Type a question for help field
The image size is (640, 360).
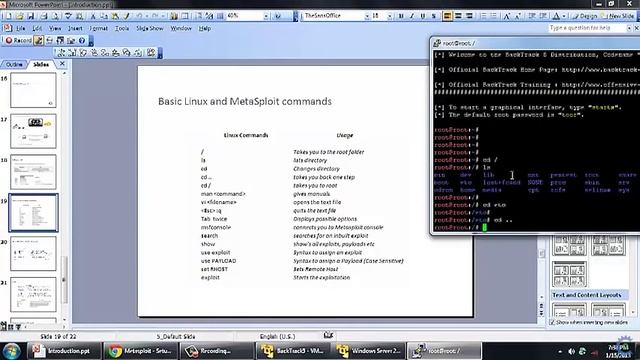click(587, 28)
